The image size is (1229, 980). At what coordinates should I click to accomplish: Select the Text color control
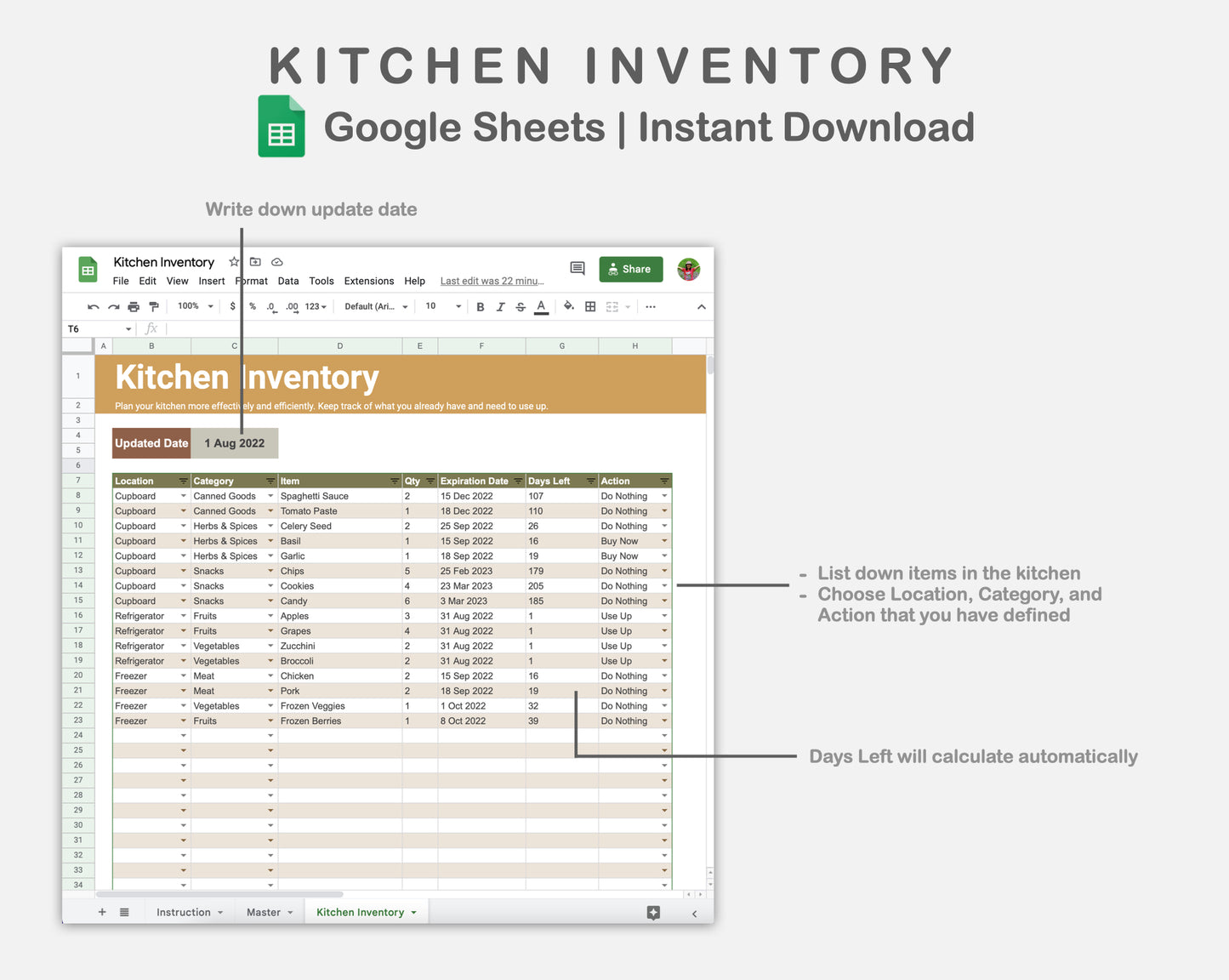coord(541,306)
